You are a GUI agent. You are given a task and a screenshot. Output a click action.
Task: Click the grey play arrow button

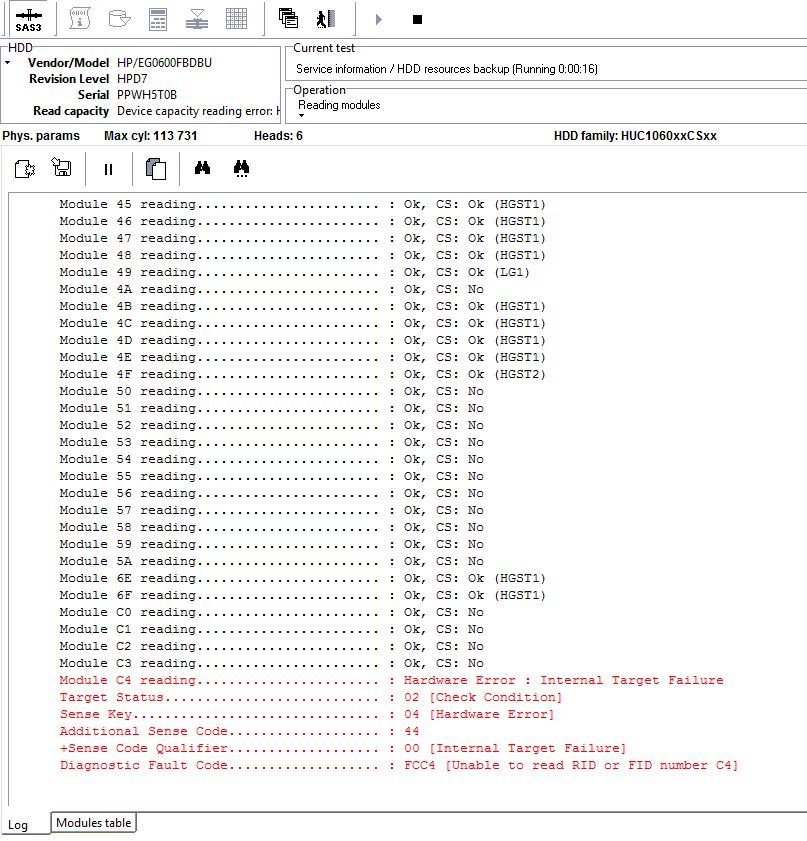[x=379, y=20]
